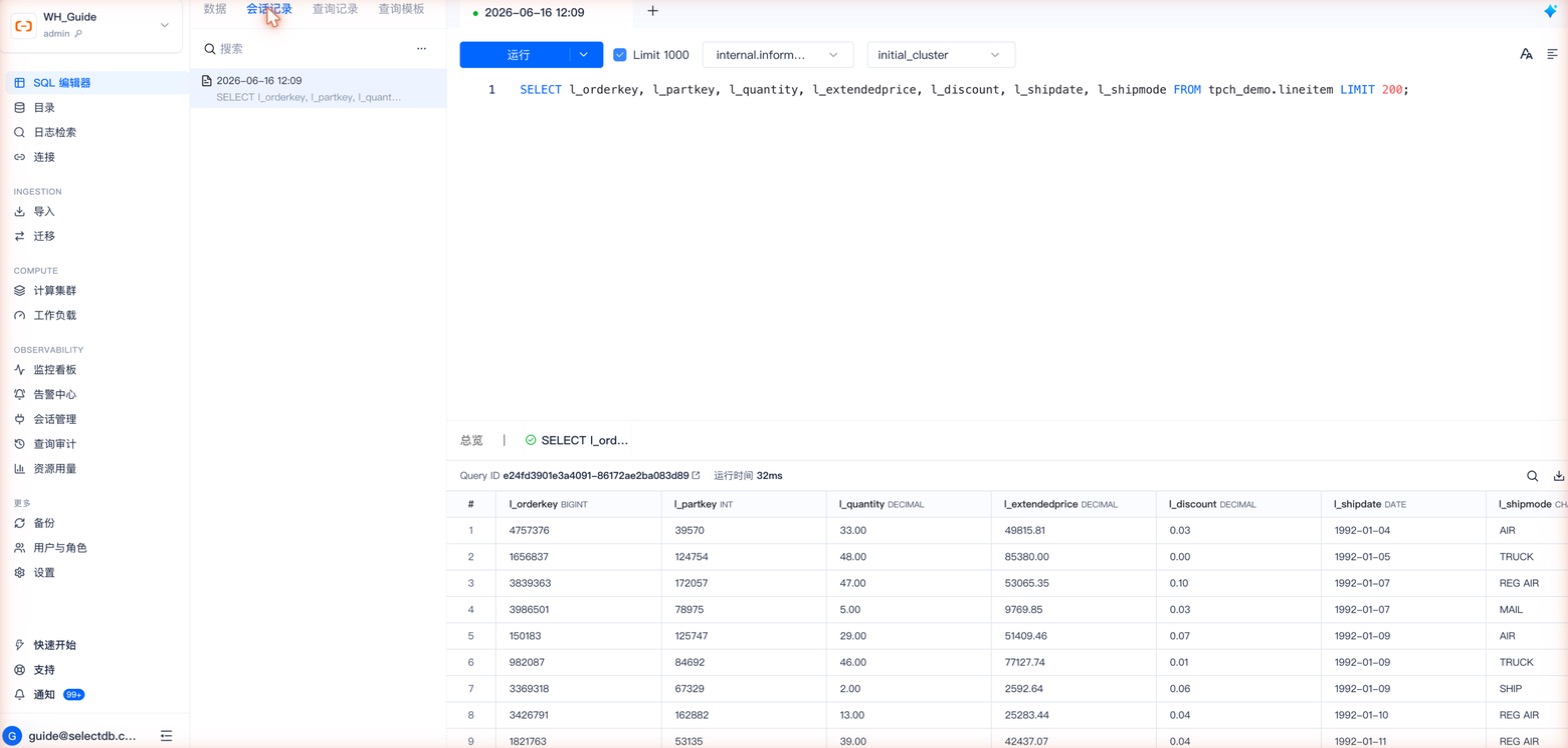
Task: Open the 目录 catalog page
Action: tap(95, 108)
